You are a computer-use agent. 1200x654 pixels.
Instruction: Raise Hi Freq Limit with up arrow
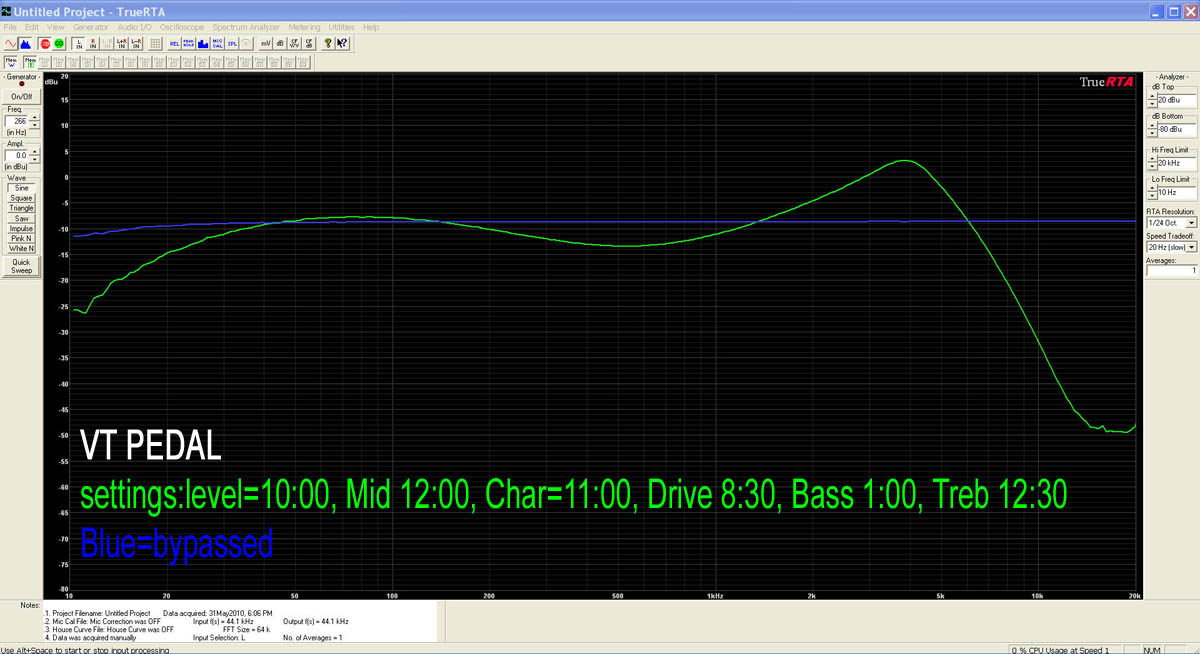pos(1152,159)
